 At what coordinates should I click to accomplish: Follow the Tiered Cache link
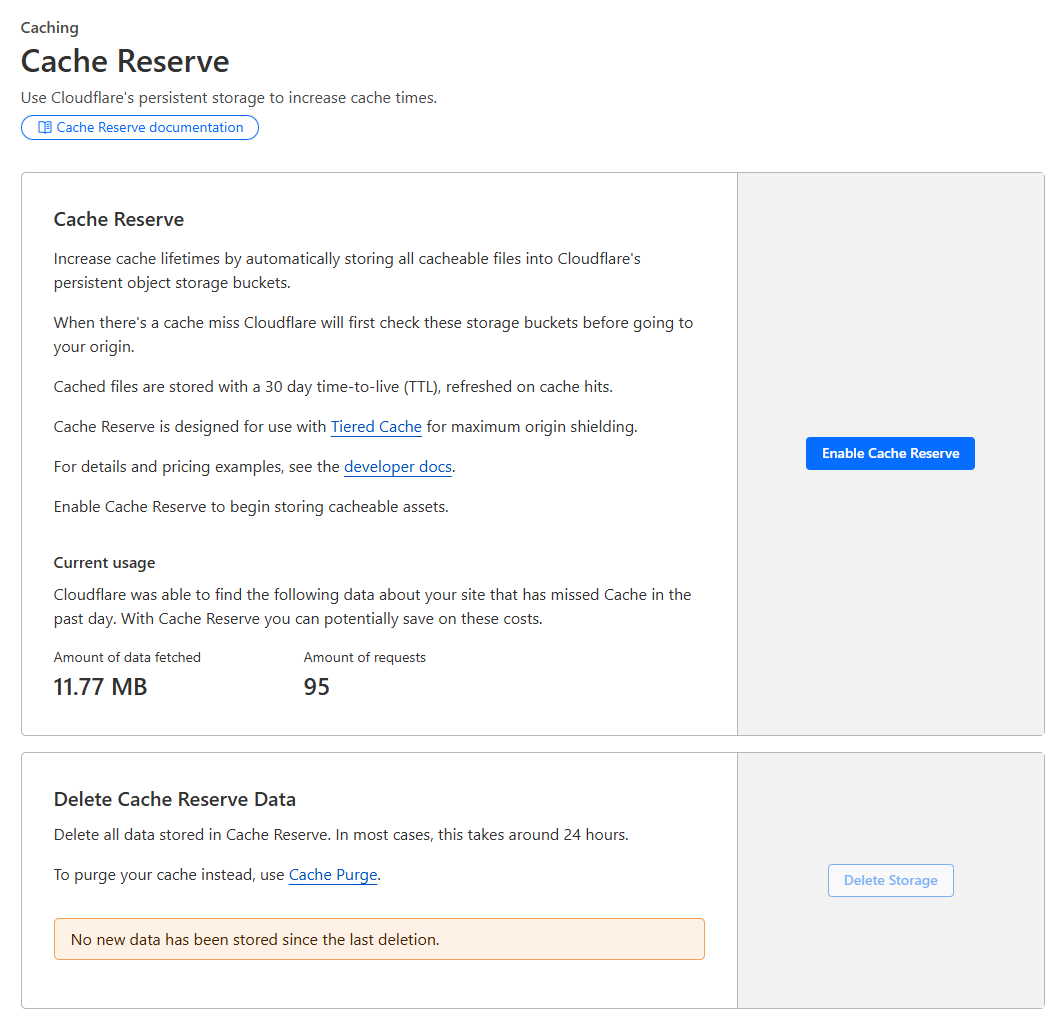376,427
